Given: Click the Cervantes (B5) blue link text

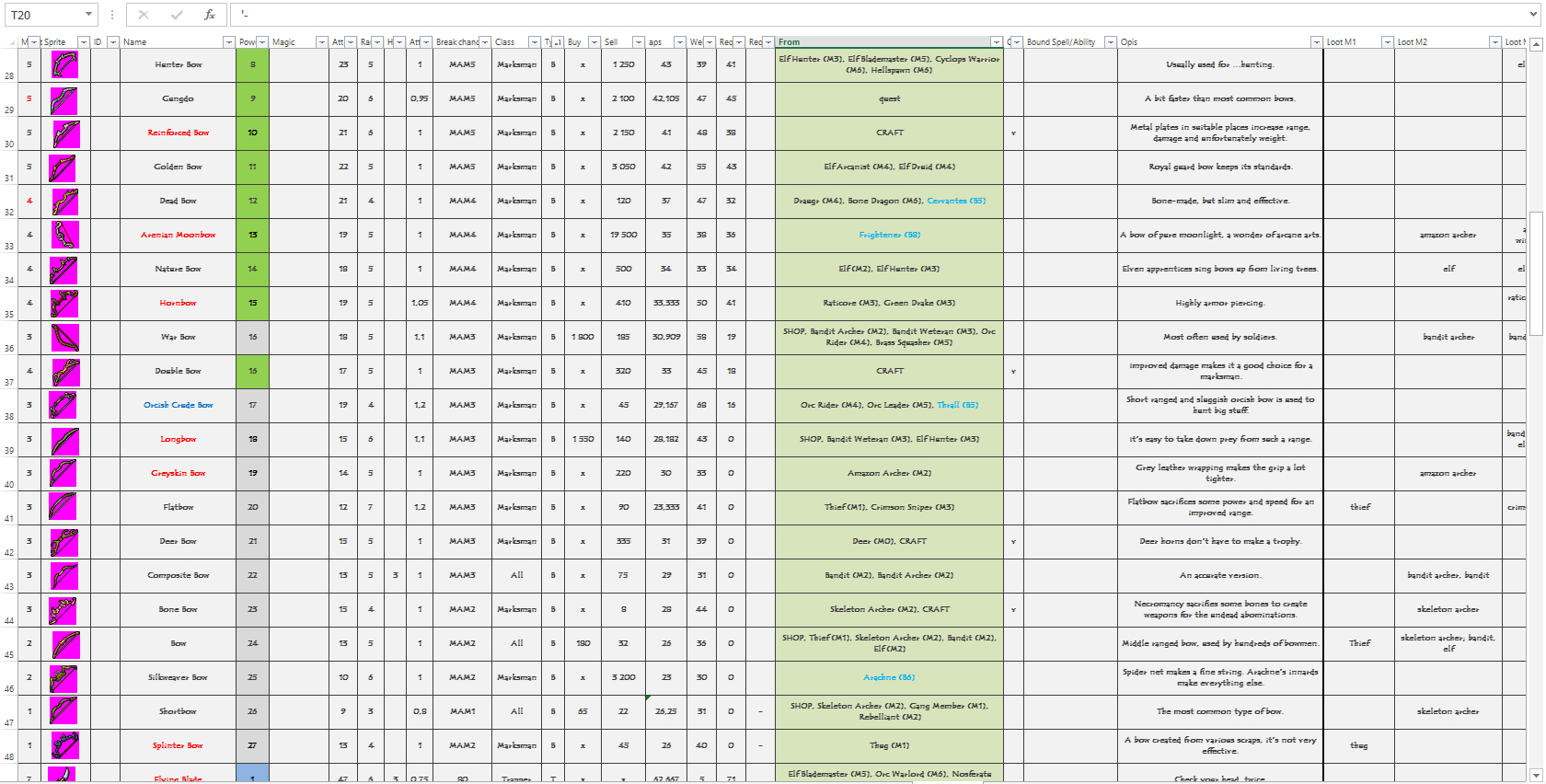Looking at the screenshot, I should point(956,201).
